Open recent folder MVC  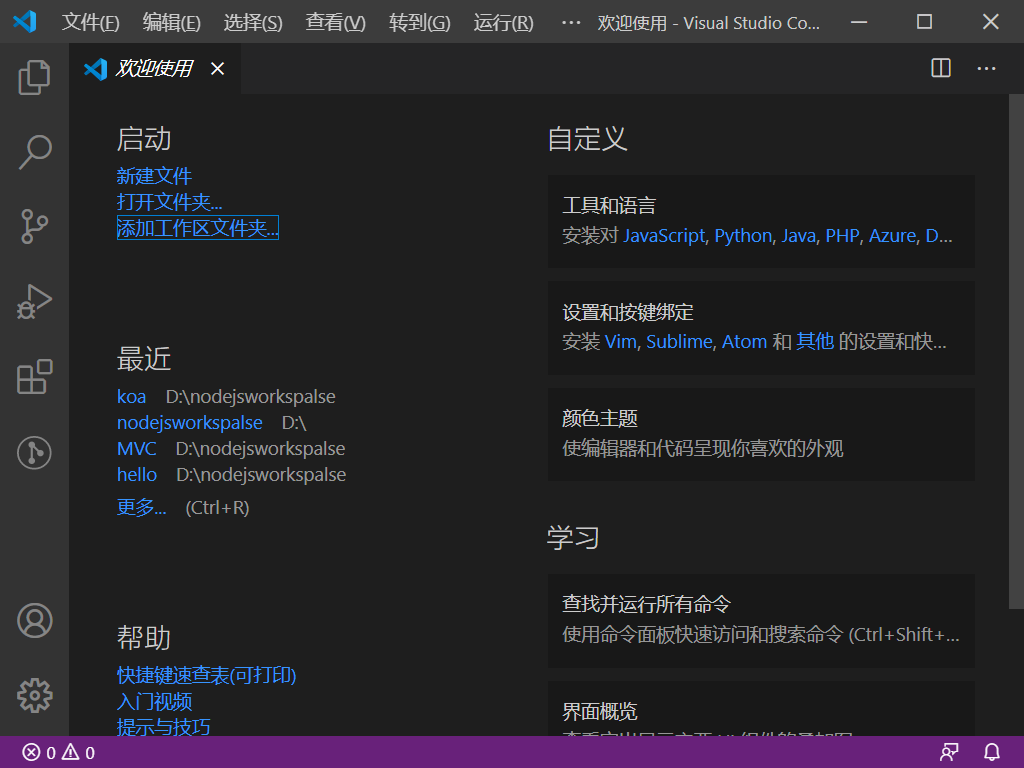point(136,449)
